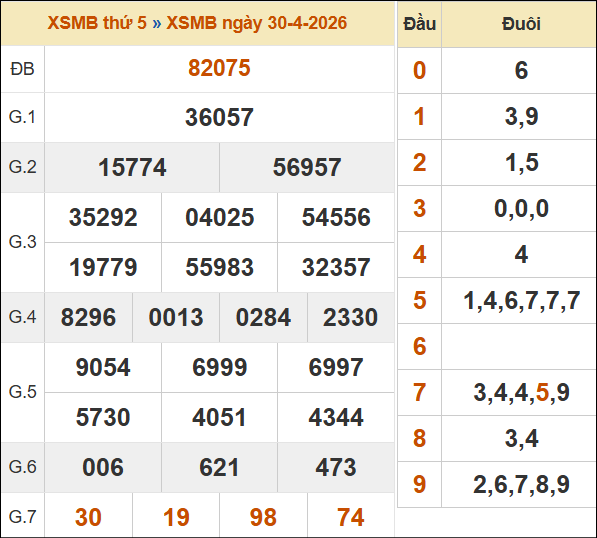This screenshot has height=538, width=597.
Task: Click G.3 number 55983
Action: (220, 267)
